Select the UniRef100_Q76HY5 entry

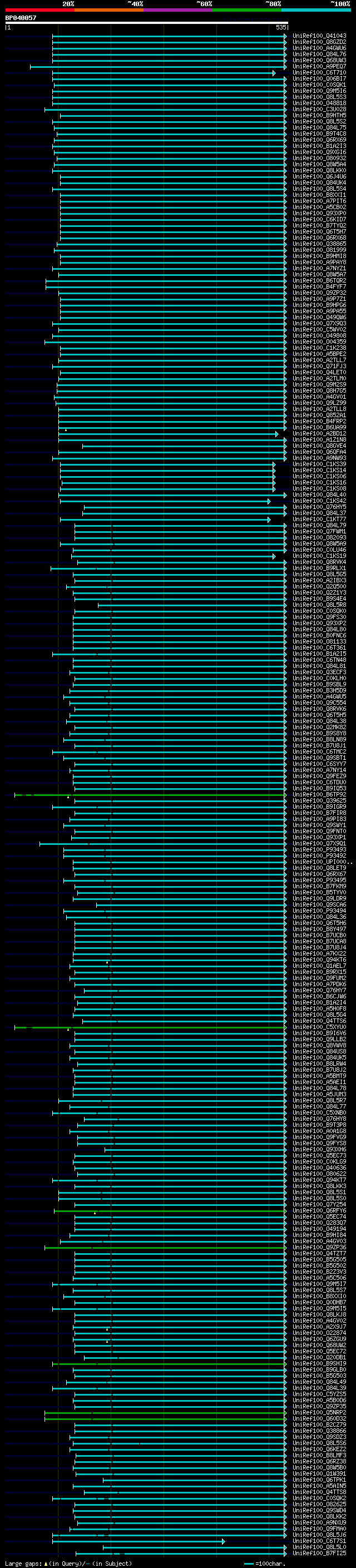(x=319, y=507)
